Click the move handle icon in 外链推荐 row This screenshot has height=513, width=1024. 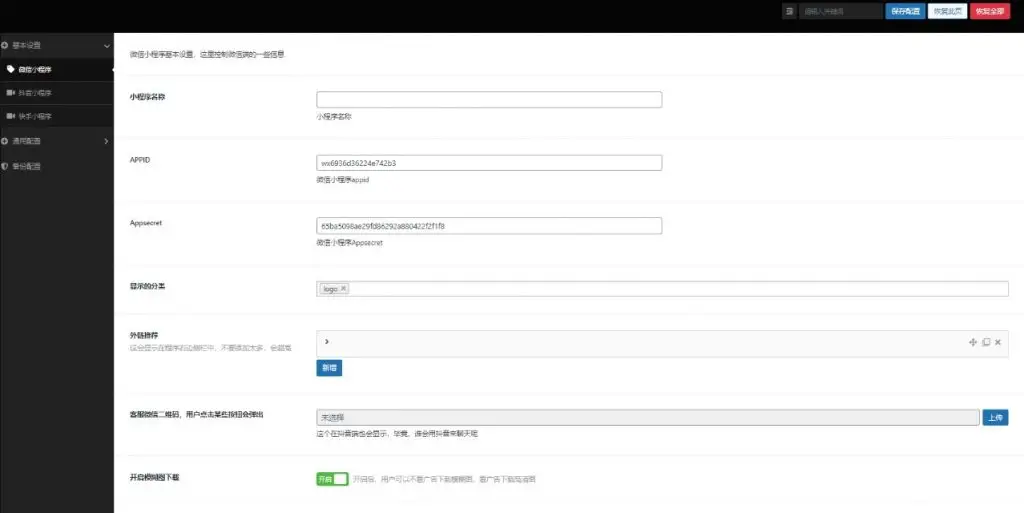(x=972, y=342)
